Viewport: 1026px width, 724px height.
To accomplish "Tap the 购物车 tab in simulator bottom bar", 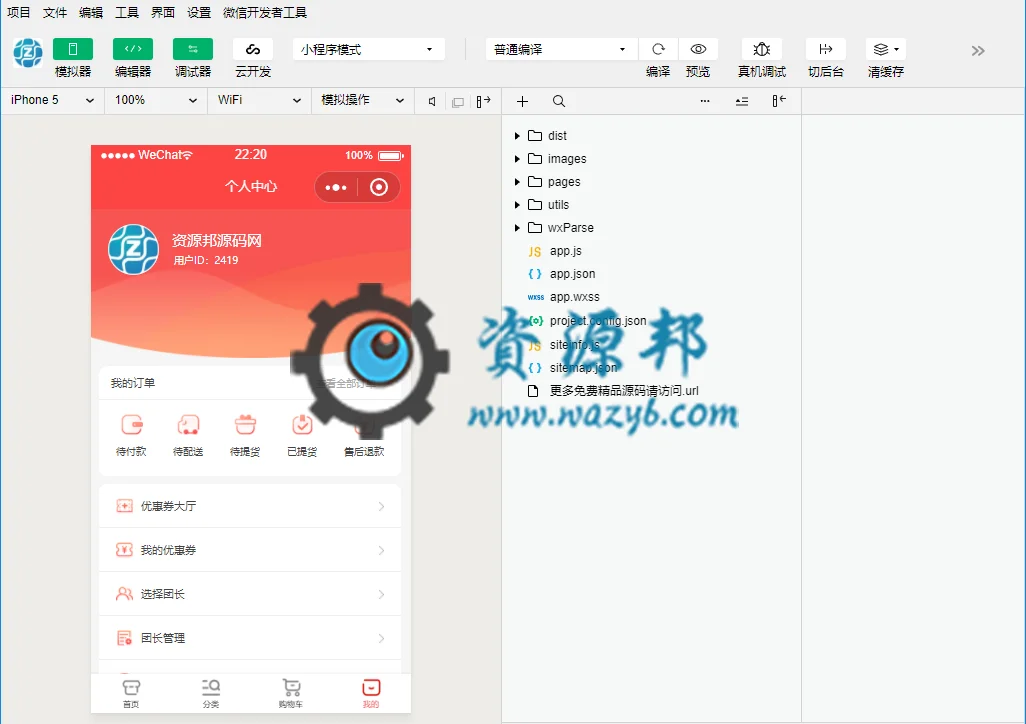I will 291,693.
